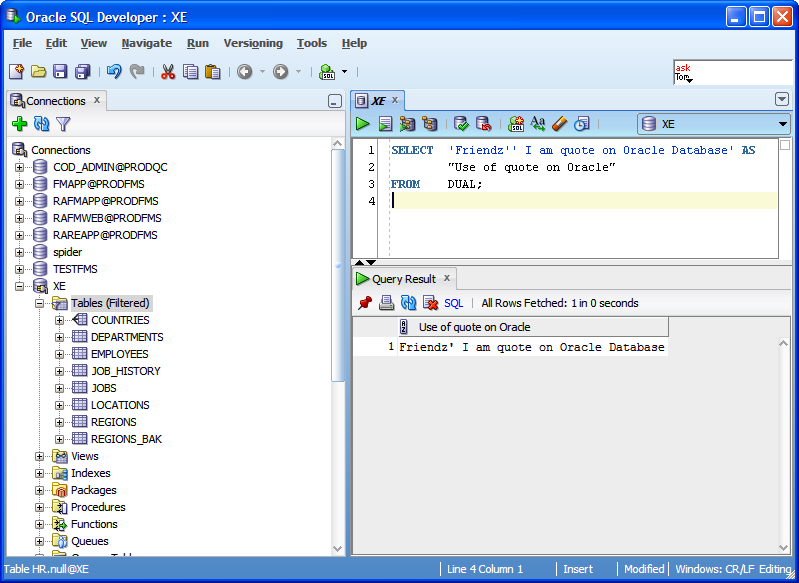Open the Tools menu

coord(311,43)
